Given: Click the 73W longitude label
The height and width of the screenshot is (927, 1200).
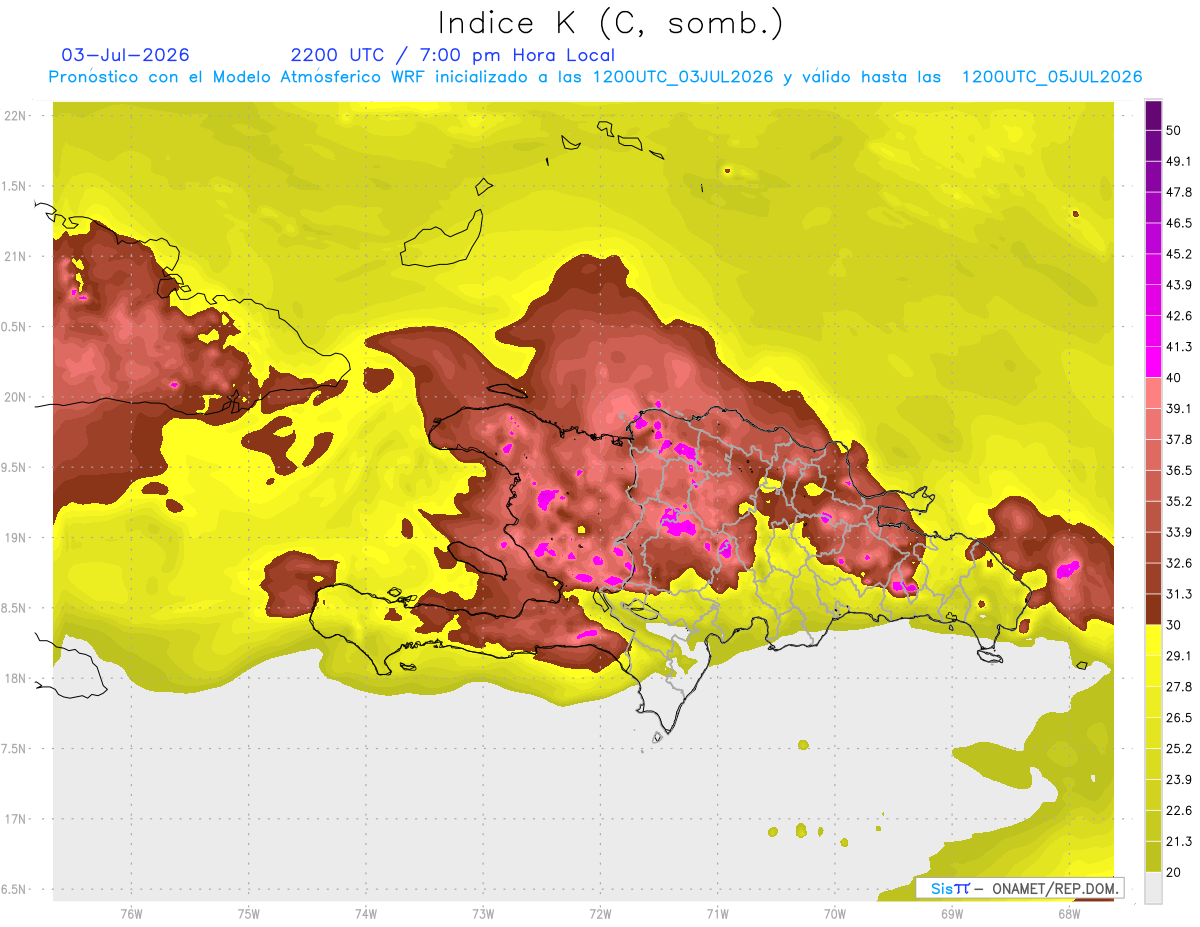Looking at the screenshot, I should 483,913.
